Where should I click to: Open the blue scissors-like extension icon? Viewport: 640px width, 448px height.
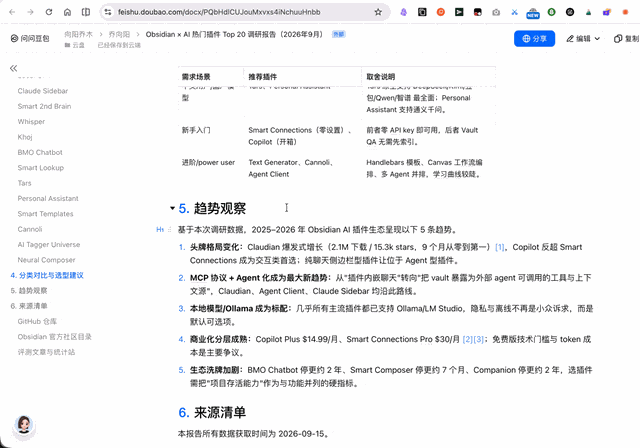514,12
